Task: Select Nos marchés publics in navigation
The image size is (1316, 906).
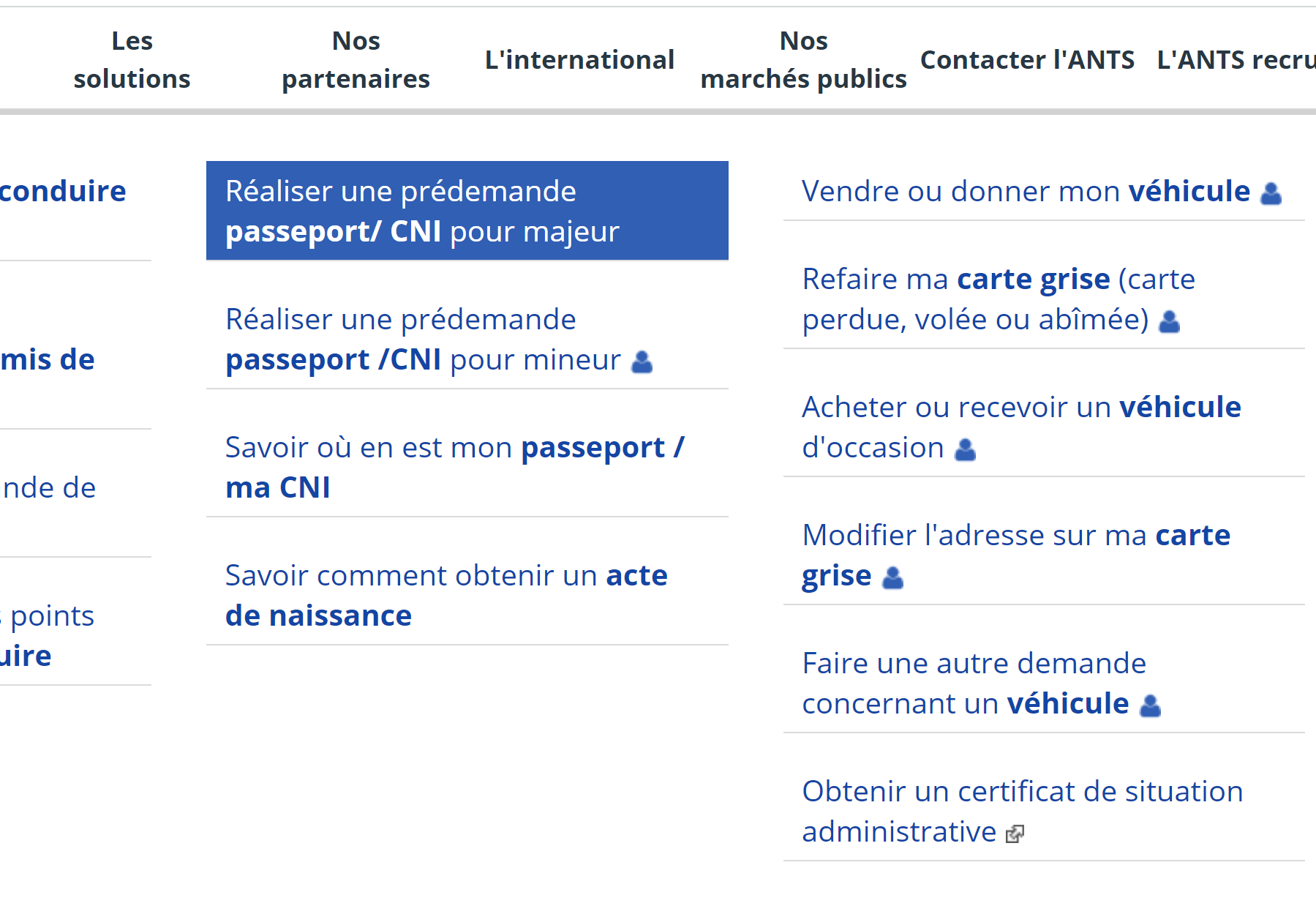Action: (x=803, y=60)
